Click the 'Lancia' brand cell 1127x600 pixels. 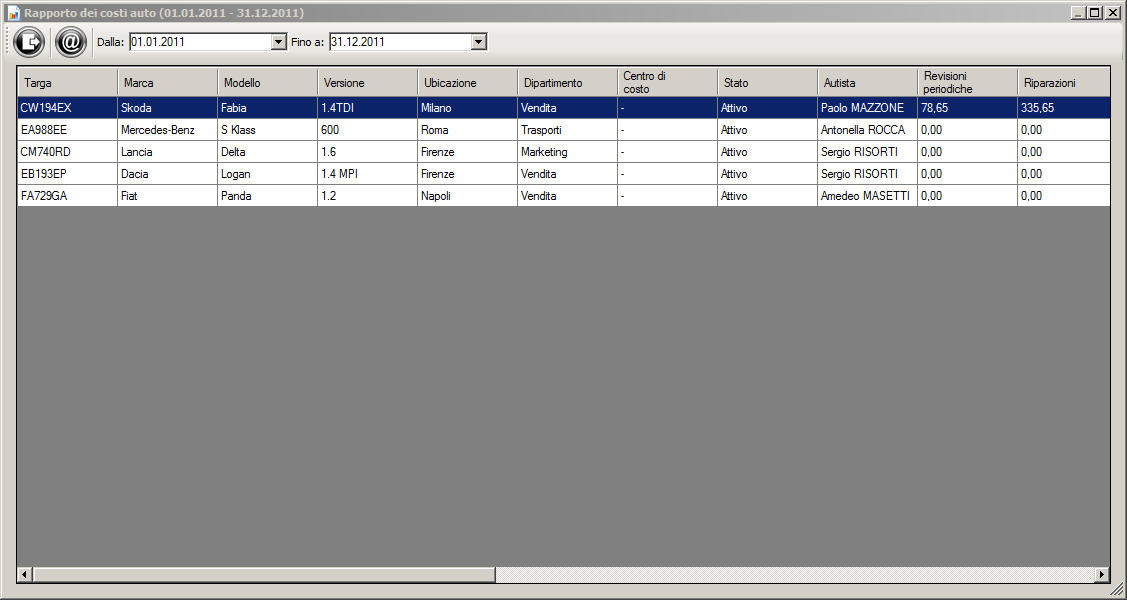coord(167,152)
